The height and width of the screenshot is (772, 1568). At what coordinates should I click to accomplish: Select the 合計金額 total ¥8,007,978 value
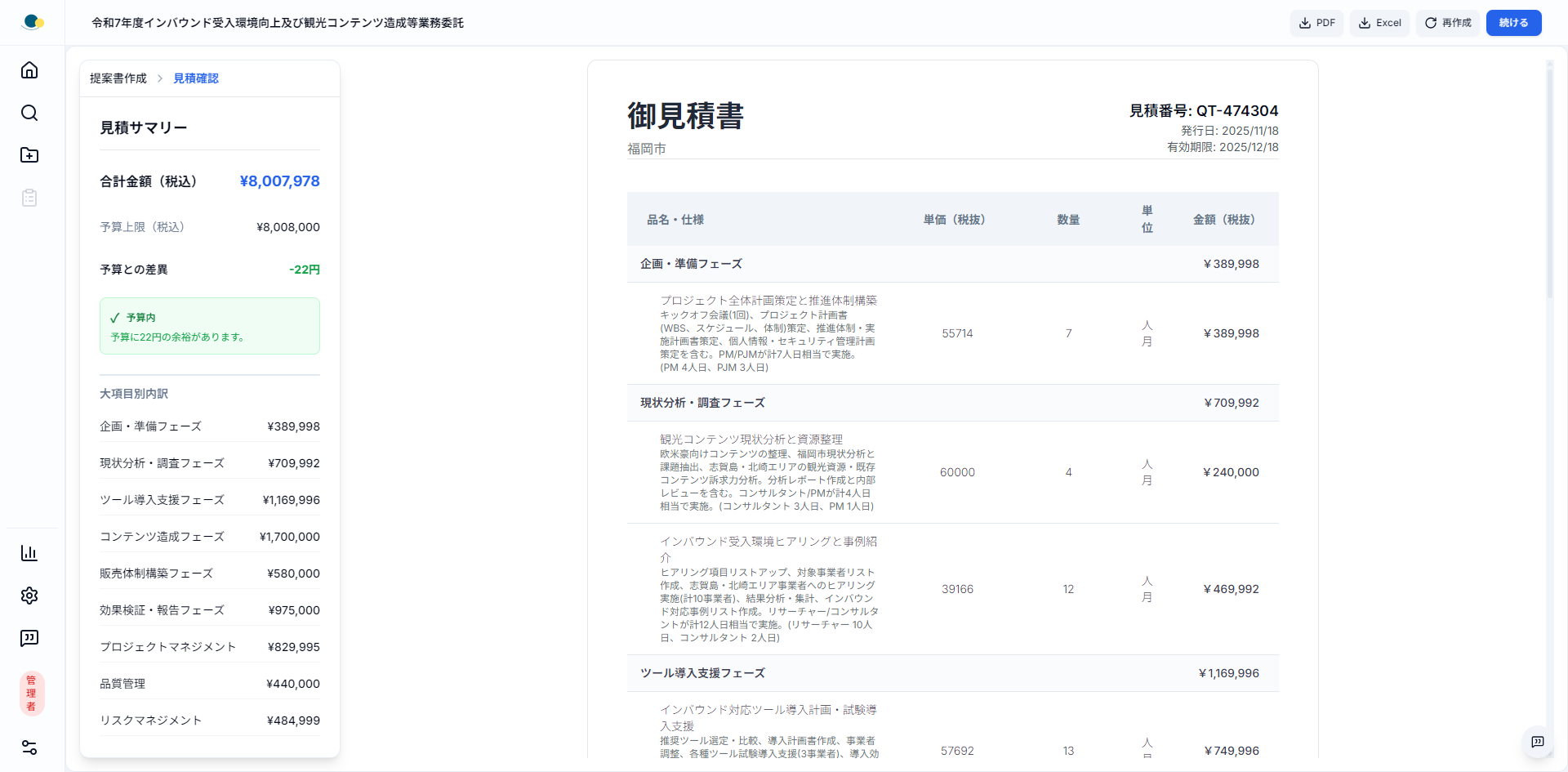tap(278, 181)
